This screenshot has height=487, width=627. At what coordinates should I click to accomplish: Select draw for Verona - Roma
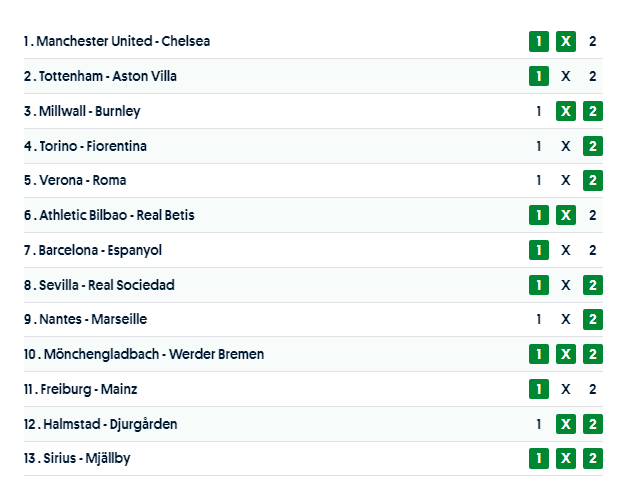pos(566,181)
